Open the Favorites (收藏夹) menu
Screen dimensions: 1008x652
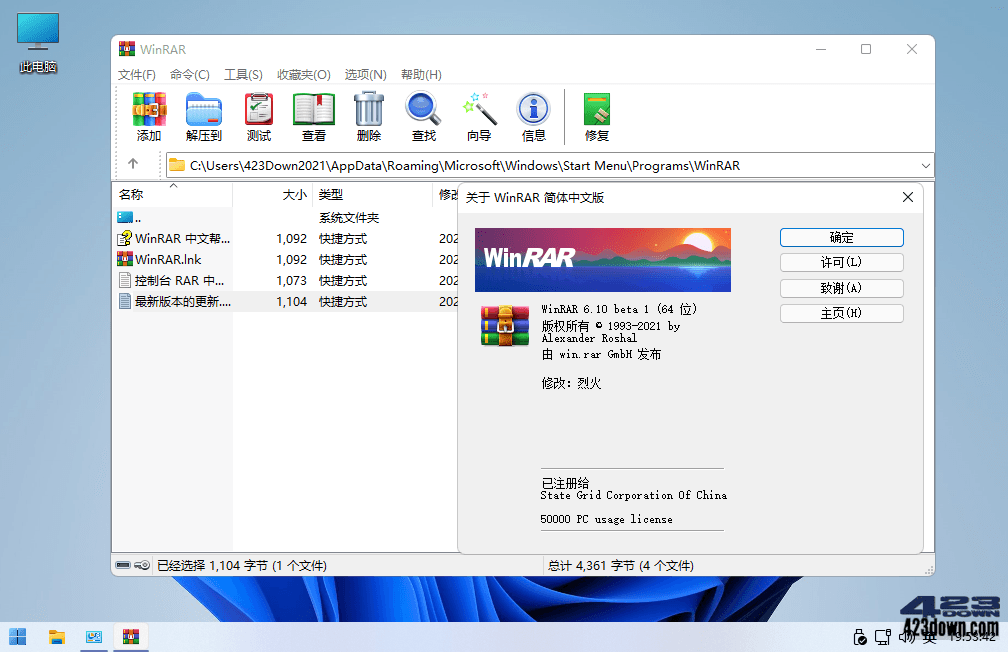point(303,75)
